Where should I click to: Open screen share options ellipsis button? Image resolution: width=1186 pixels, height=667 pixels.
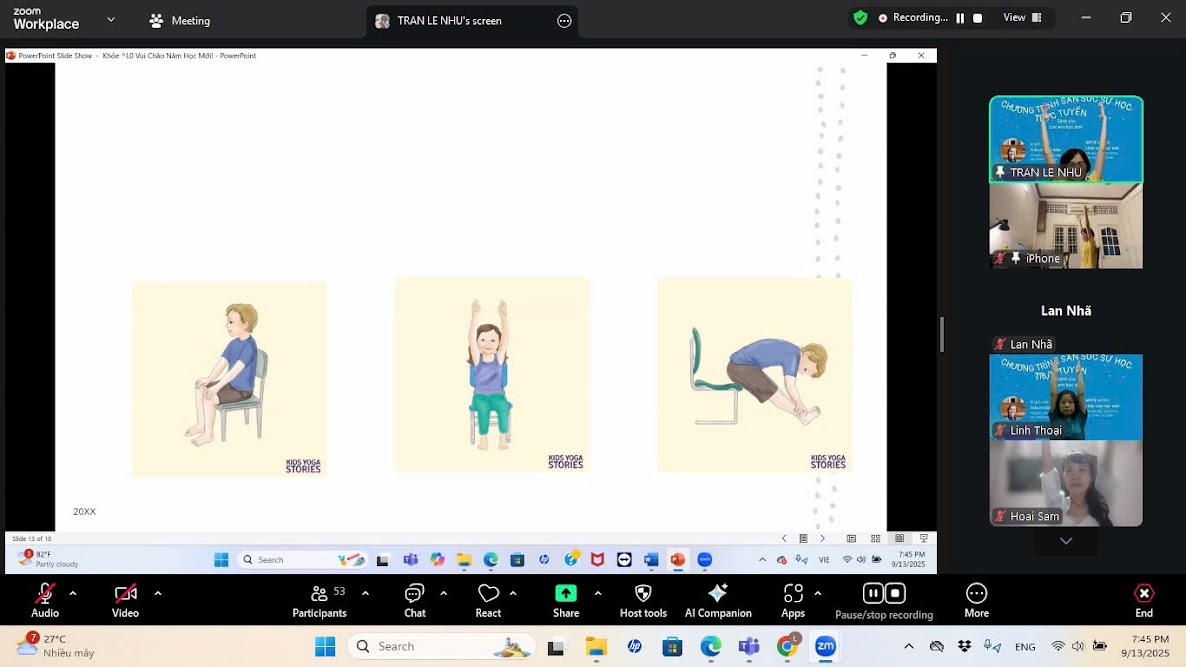pos(564,21)
